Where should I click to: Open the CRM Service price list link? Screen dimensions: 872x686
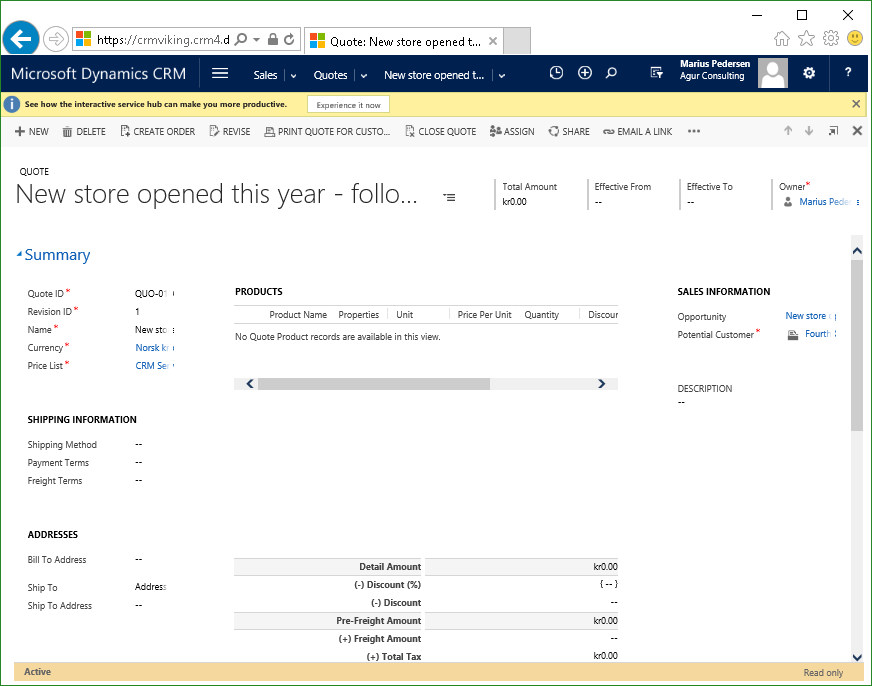point(152,365)
